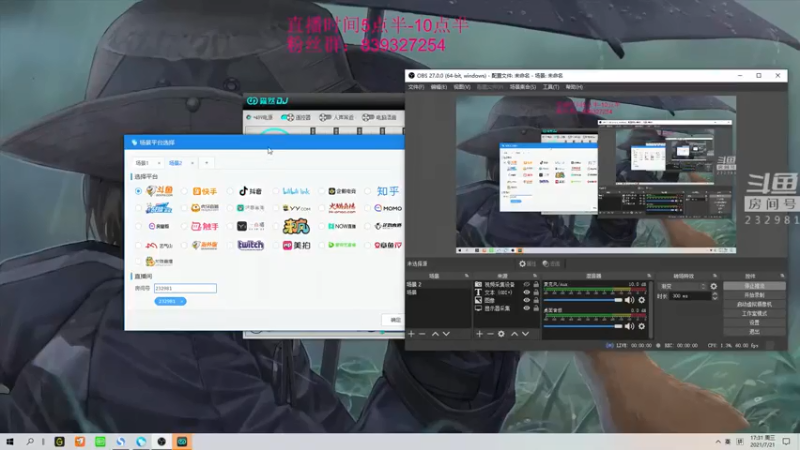Remove the selected source with minus icon
The height and width of the screenshot is (450, 800).
(490, 334)
